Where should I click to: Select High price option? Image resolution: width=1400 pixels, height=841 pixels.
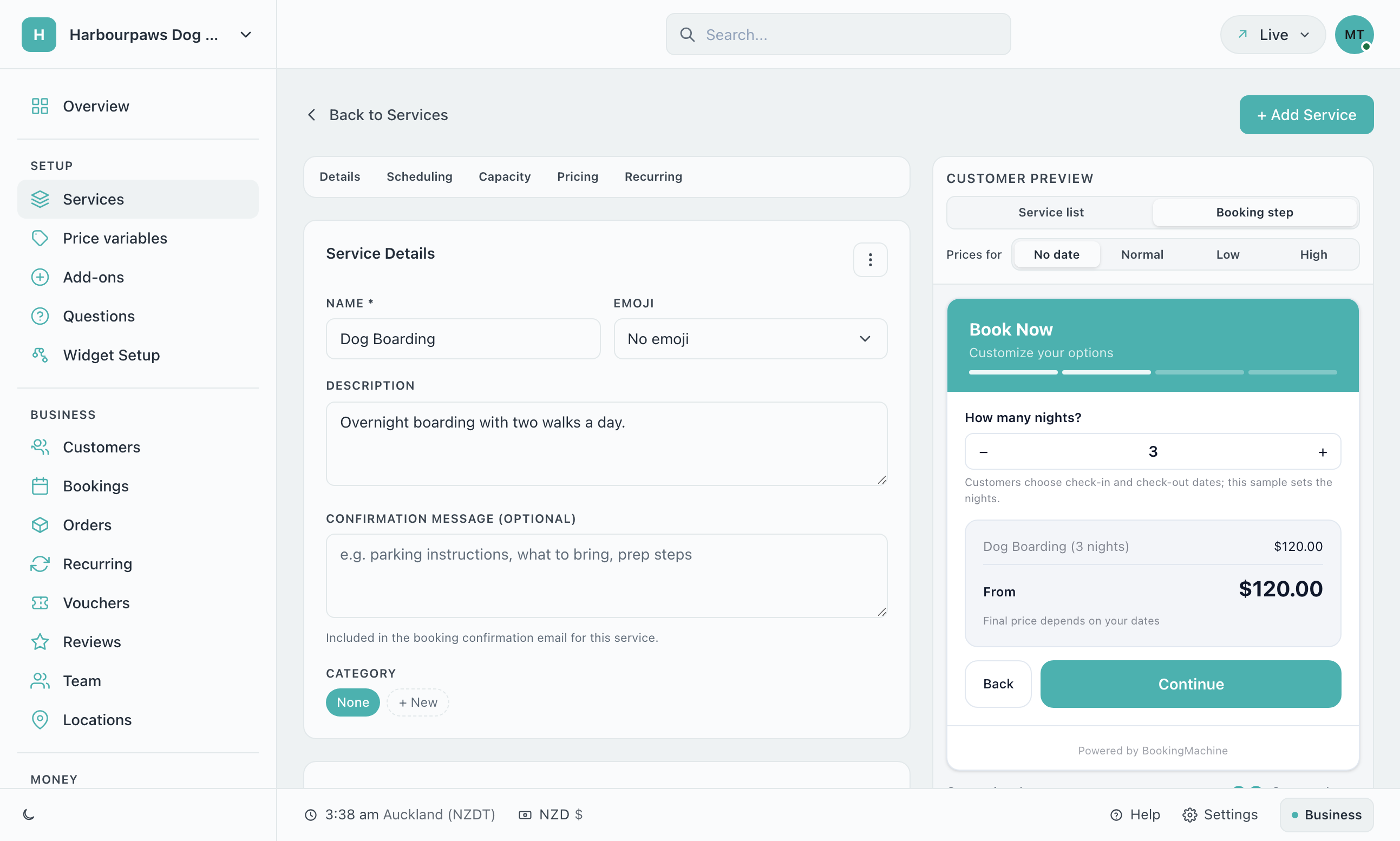(1313, 254)
